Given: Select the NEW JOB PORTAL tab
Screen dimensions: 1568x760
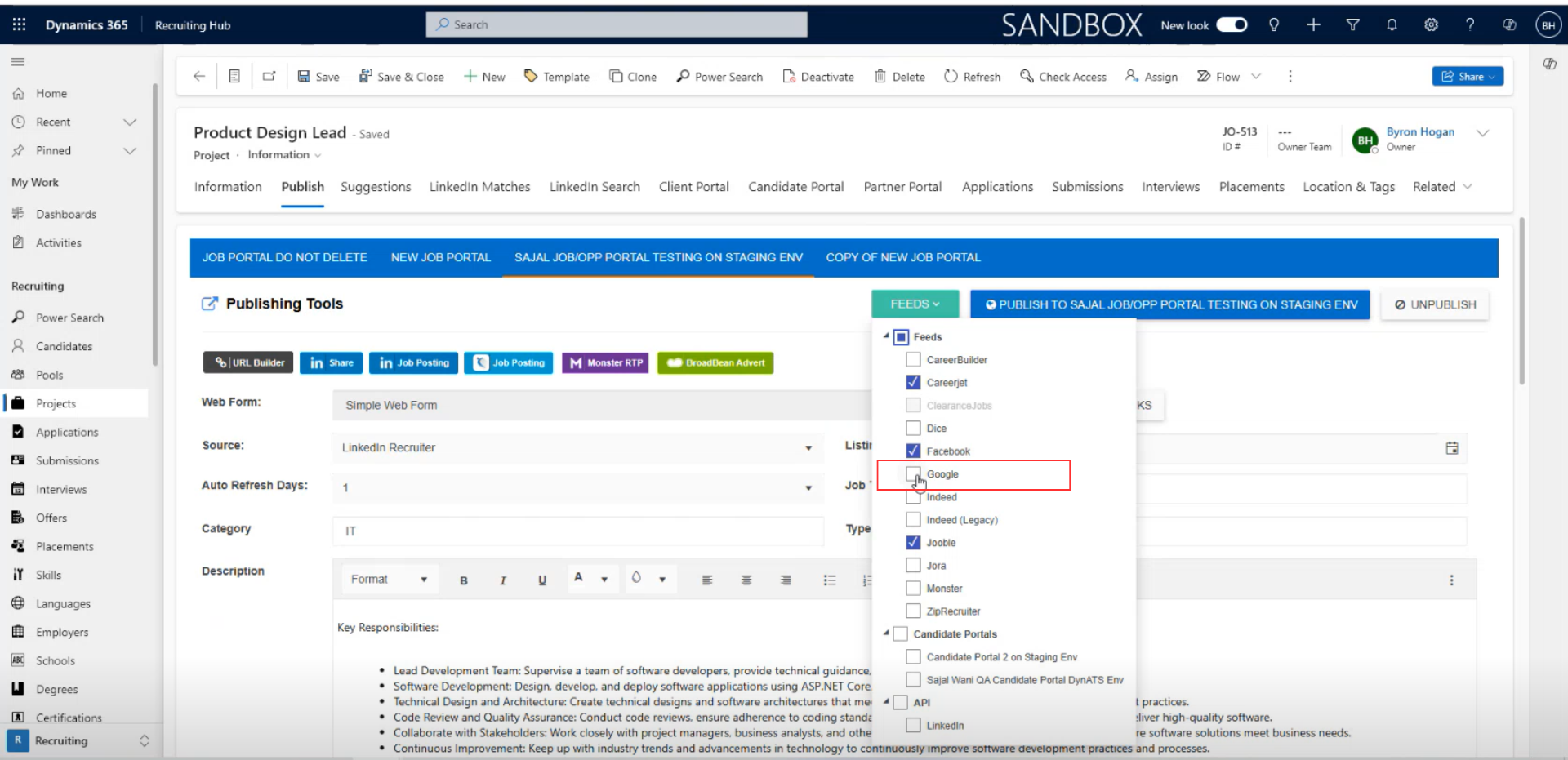Looking at the screenshot, I should pyautogui.click(x=441, y=257).
